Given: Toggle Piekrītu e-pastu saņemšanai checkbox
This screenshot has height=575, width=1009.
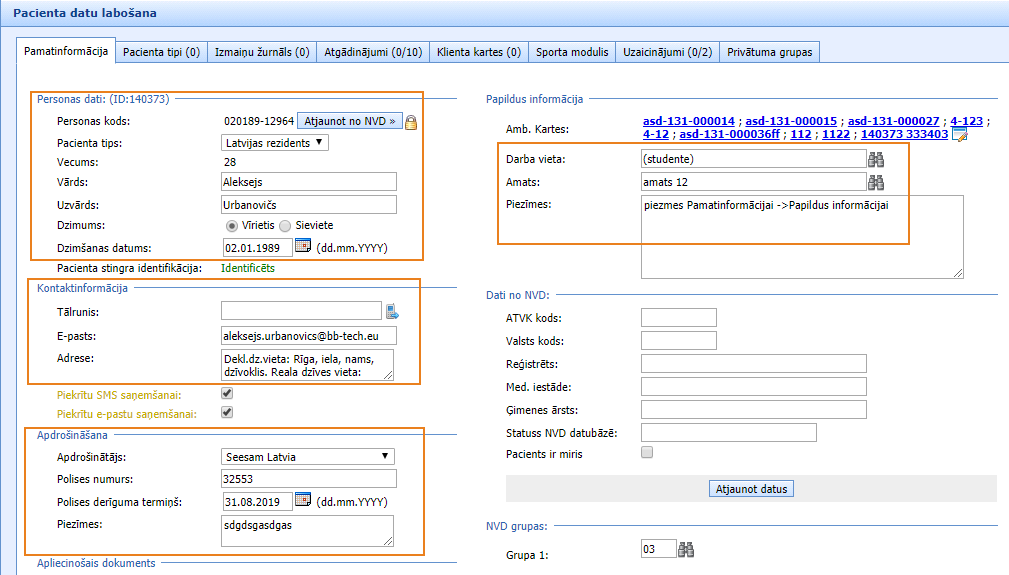Looking at the screenshot, I should tap(227, 412).
